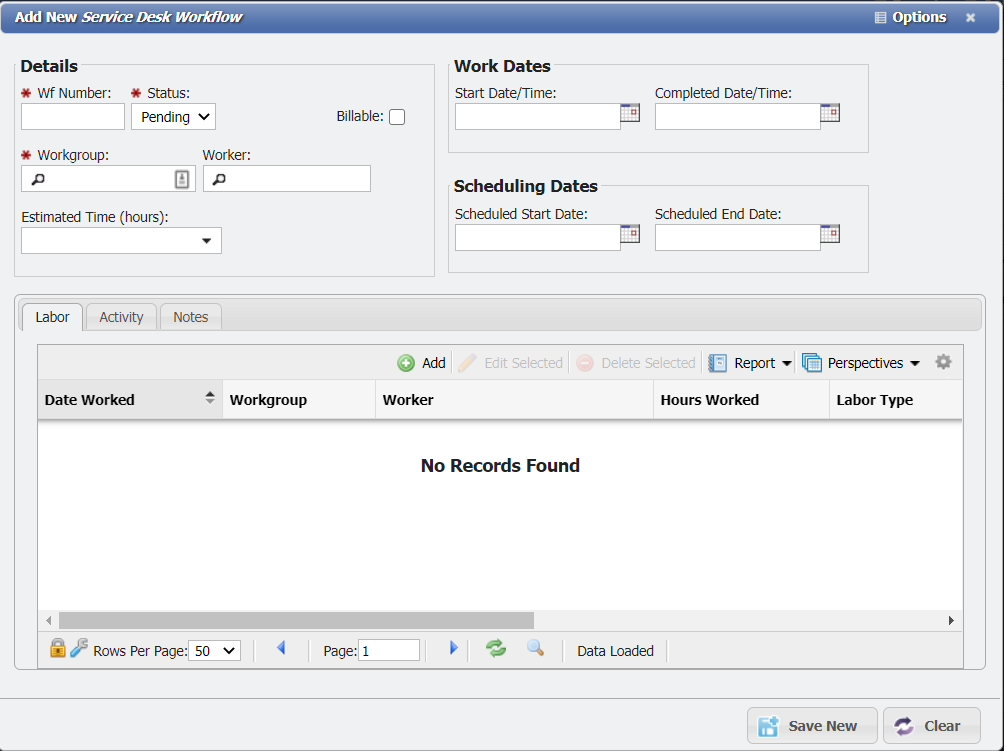Screen dimensions: 1004x751
Task: Click the green refresh arrows icon
Action: click(496, 649)
